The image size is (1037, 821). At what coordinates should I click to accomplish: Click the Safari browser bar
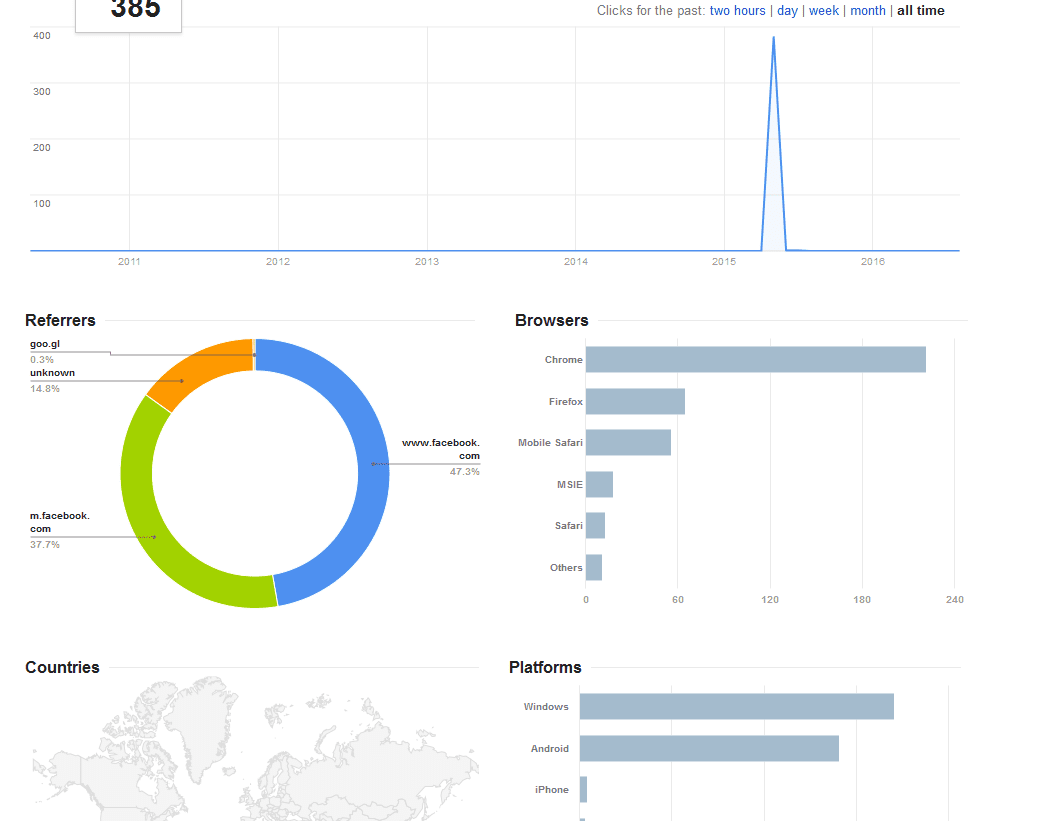coord(595,525)
